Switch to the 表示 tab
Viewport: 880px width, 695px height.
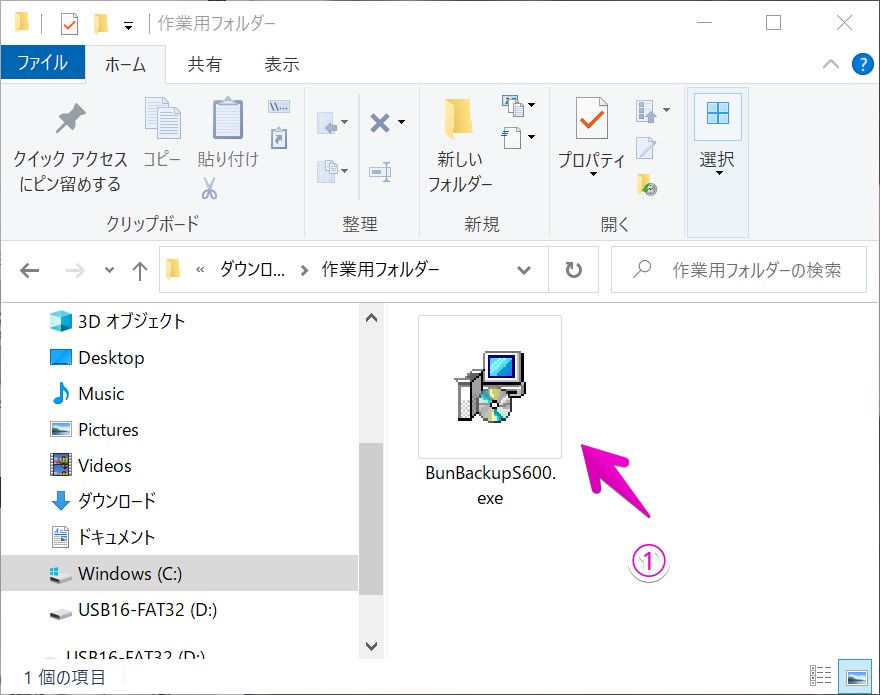point(282,65)
